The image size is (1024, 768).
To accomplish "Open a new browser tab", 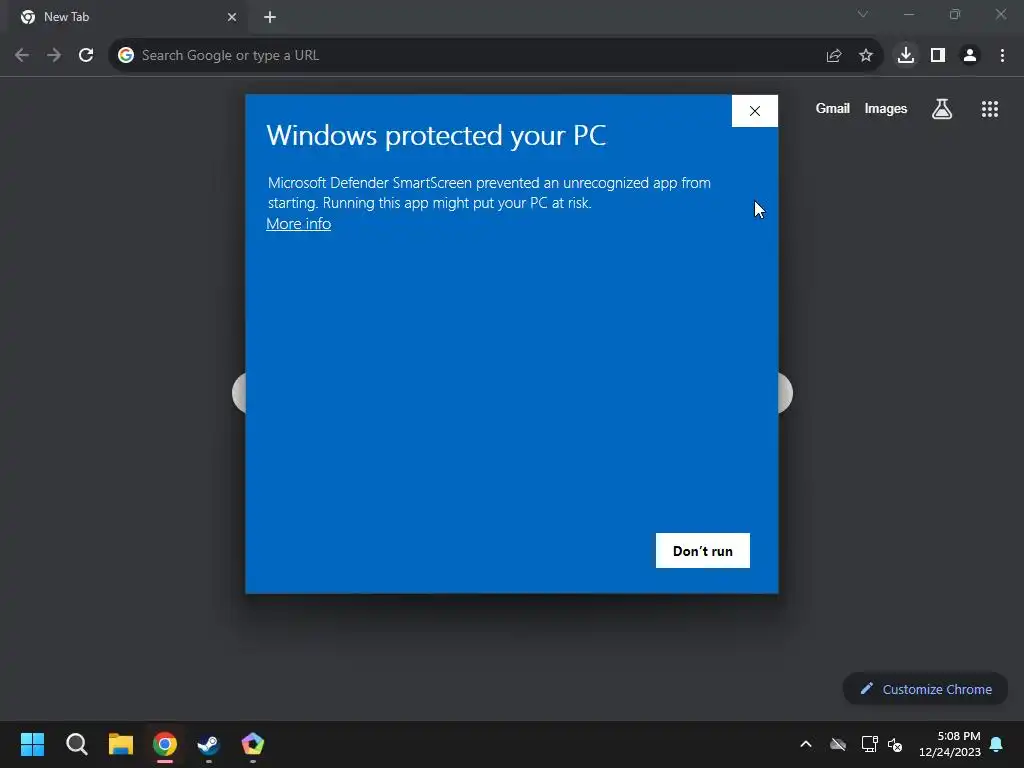I will pyautogui.click(x=270, y=17).
